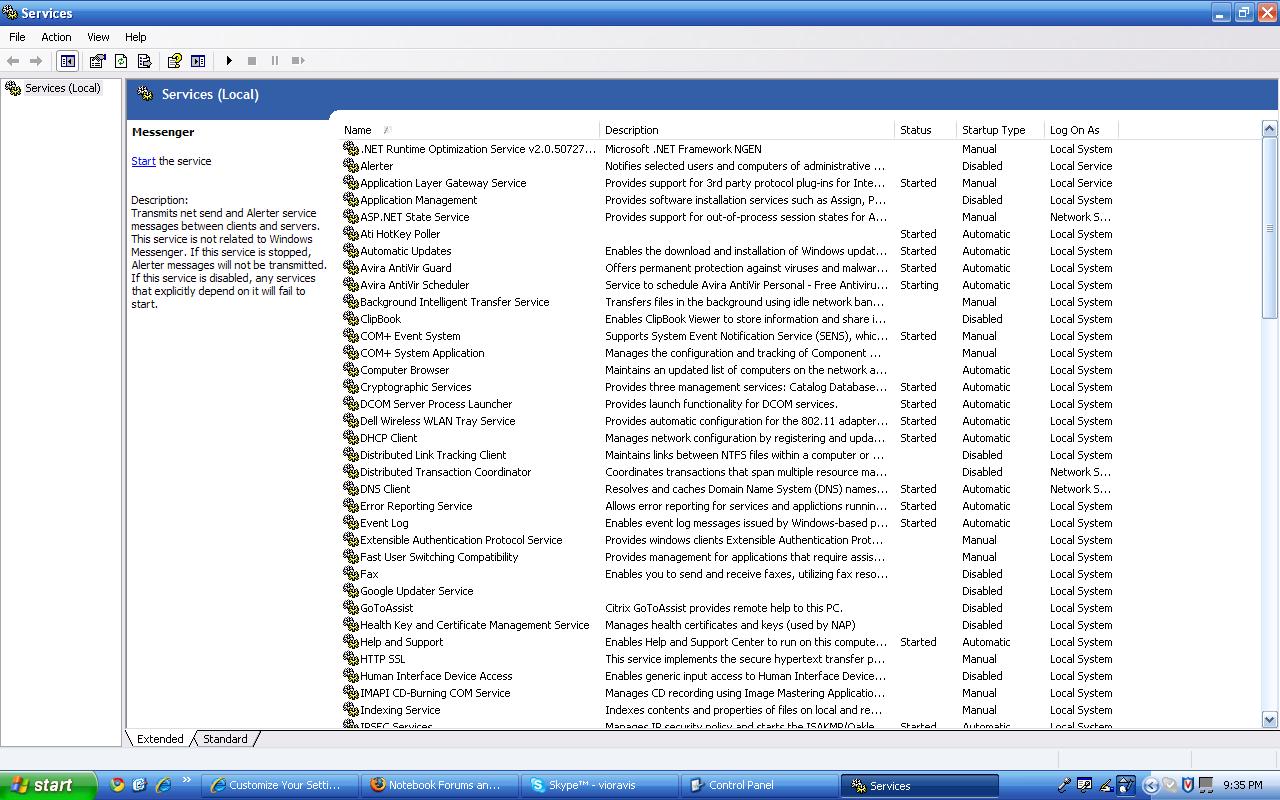The width and height of the screenshot is (1280, 800).
Task: Click the Pause Service toolbar icon
Action: tap(275, 61)
